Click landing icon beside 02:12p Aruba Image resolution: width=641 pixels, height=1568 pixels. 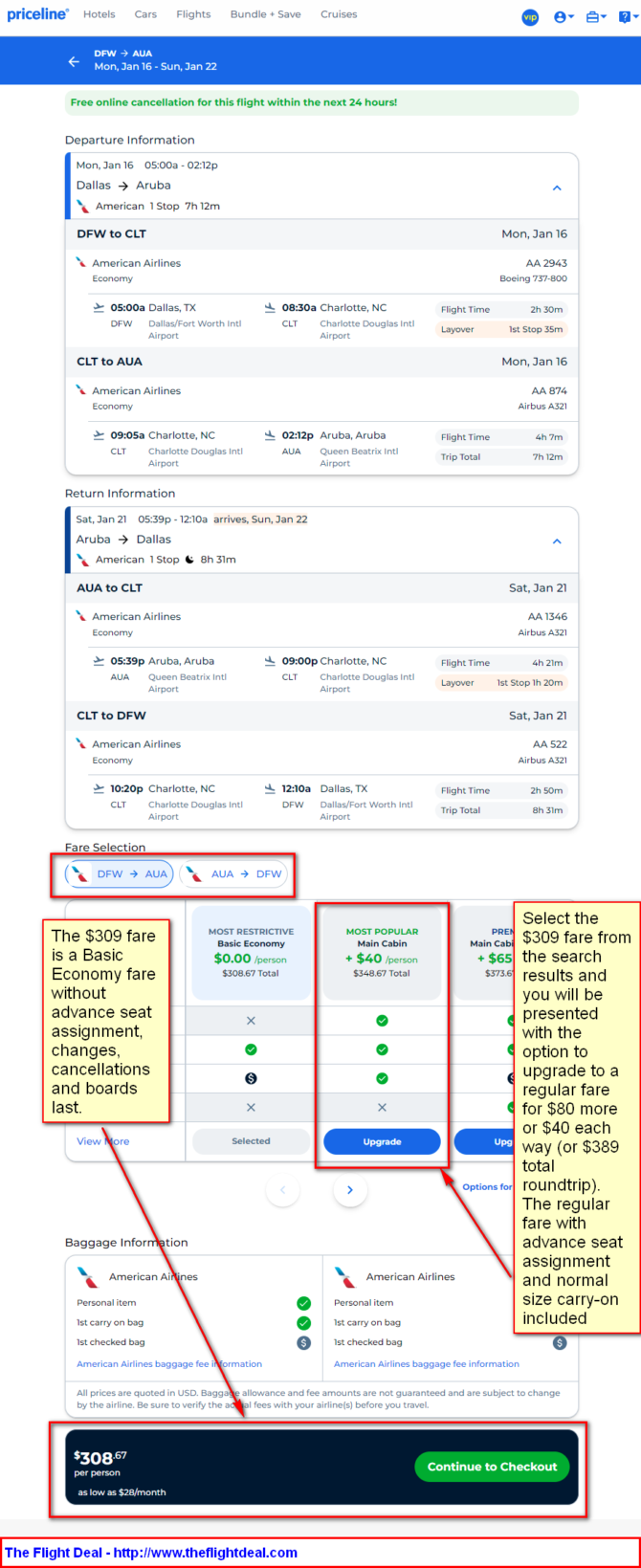(270, 435)
